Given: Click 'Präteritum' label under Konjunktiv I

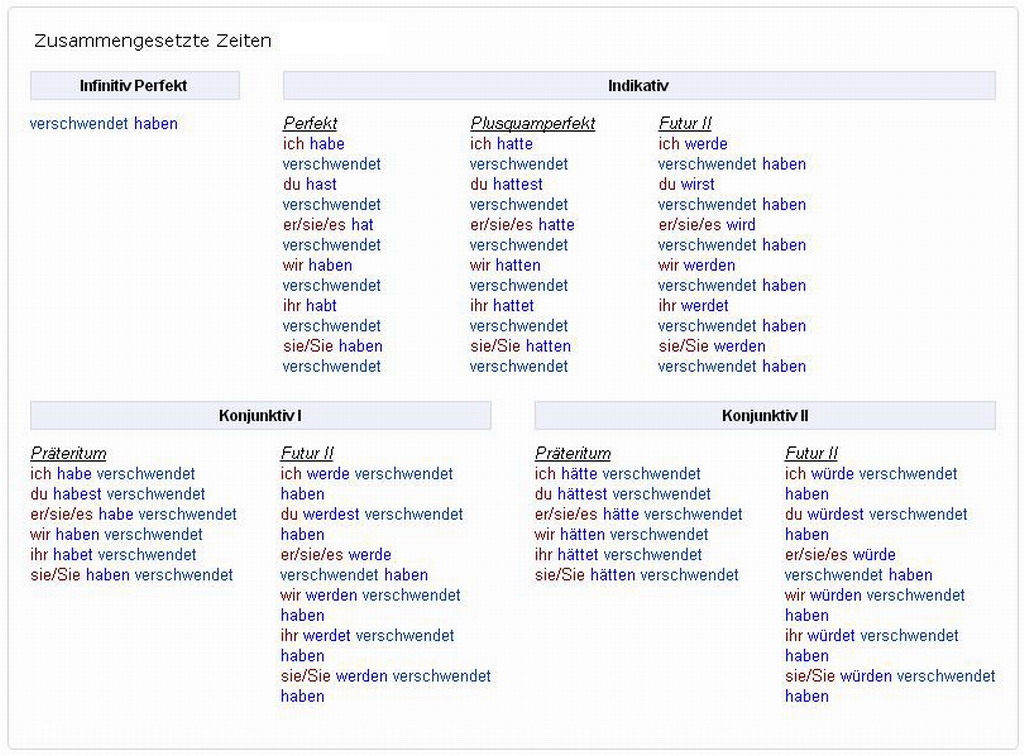Looking at the screenshot, I should tap(68, 454).
